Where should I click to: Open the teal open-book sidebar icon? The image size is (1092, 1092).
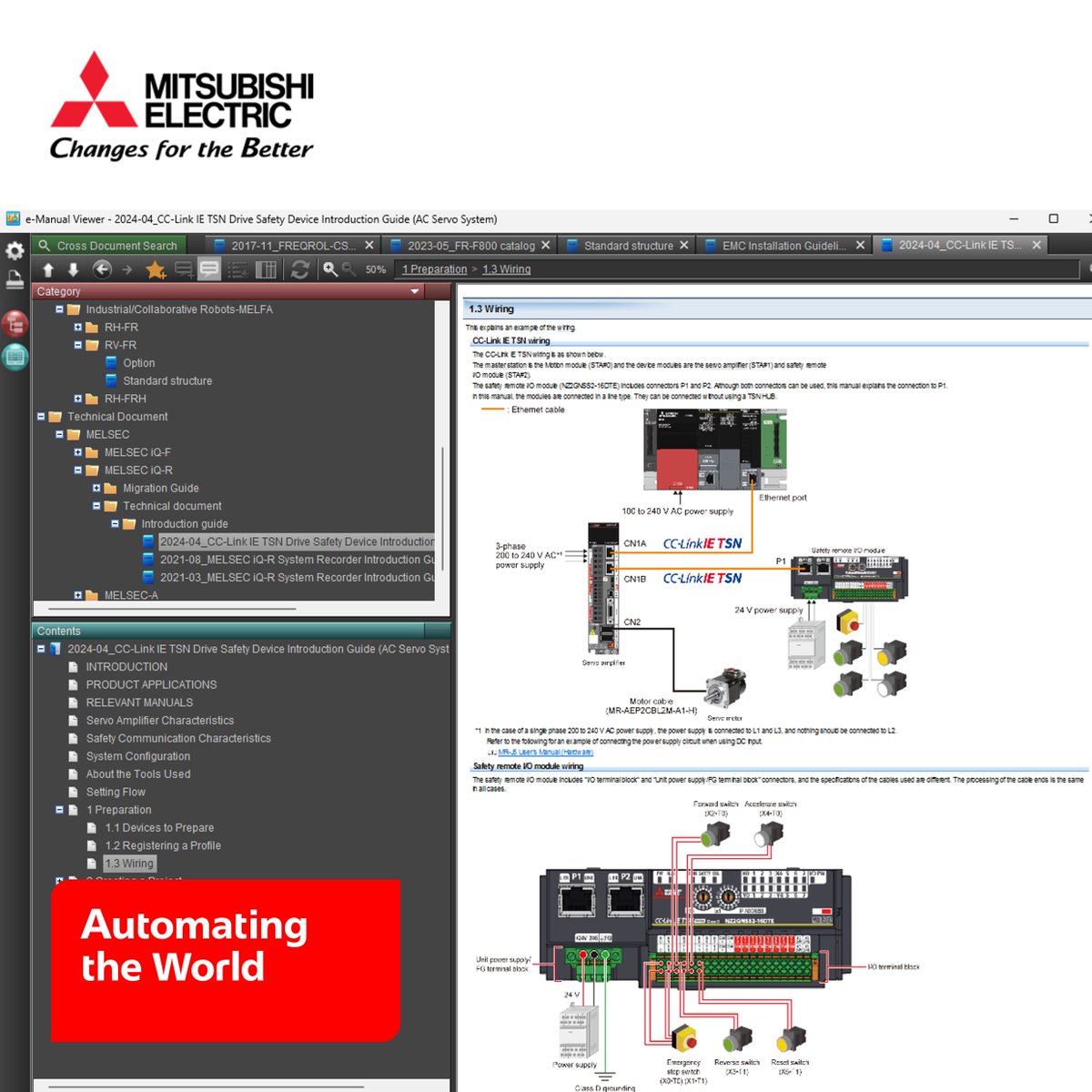coord(15,358)
